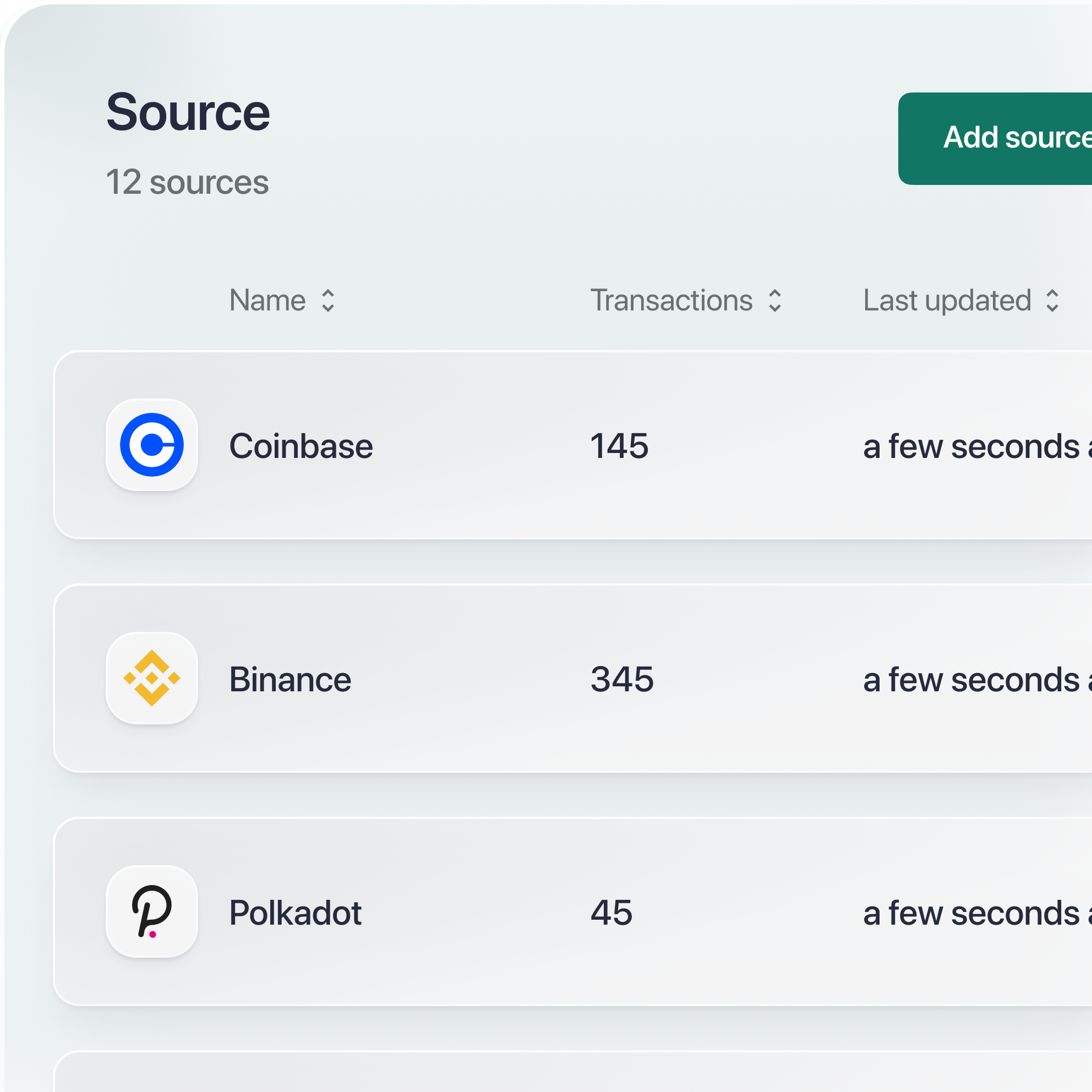Image resolution: width=1092 pixels, height=1092 pixels.
Task: Click the Transactions column header label
Action: click(x=671, y=300)
